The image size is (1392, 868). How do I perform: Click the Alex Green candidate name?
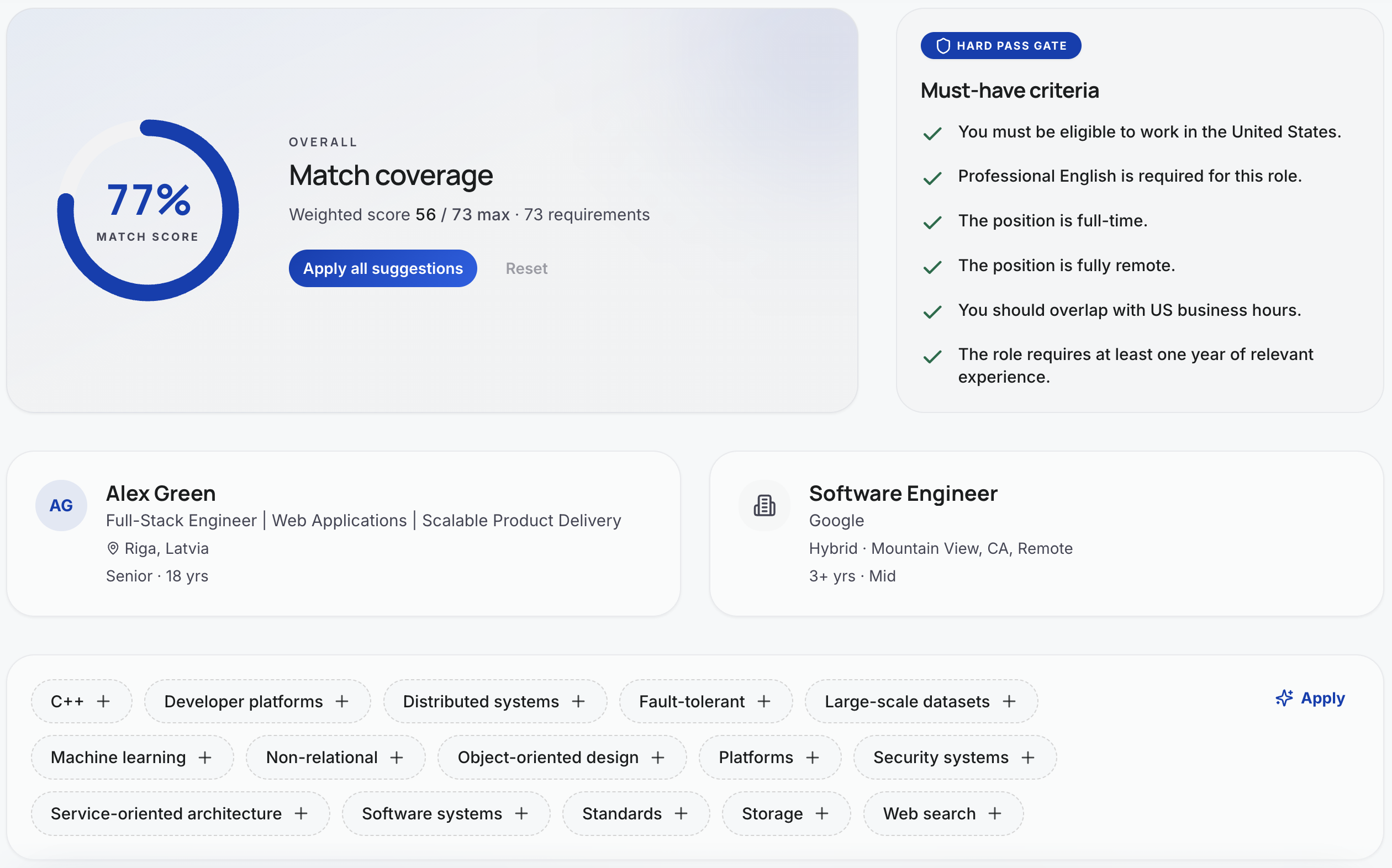[x=161, y=493]
